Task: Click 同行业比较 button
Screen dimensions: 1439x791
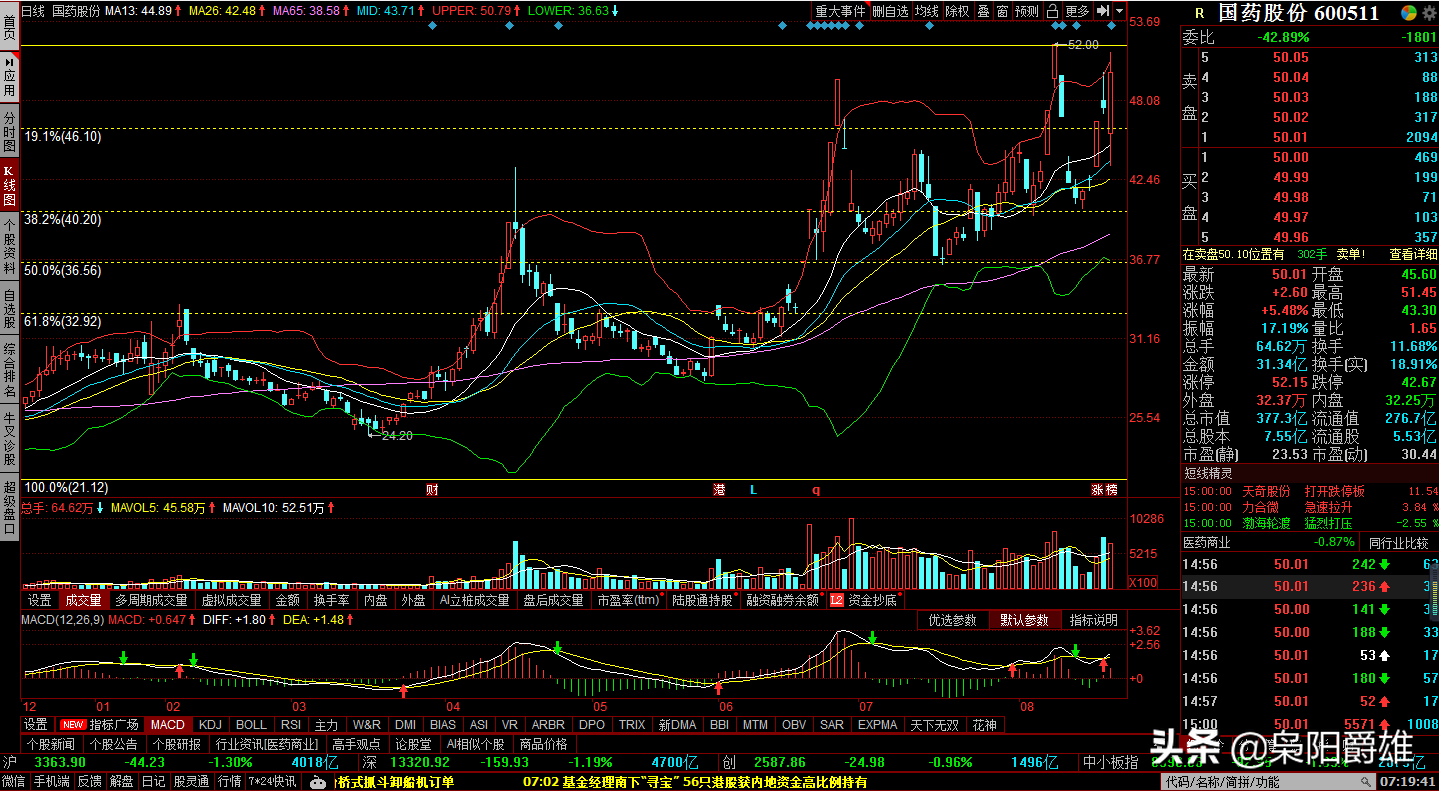Action: coord(1398,542)
